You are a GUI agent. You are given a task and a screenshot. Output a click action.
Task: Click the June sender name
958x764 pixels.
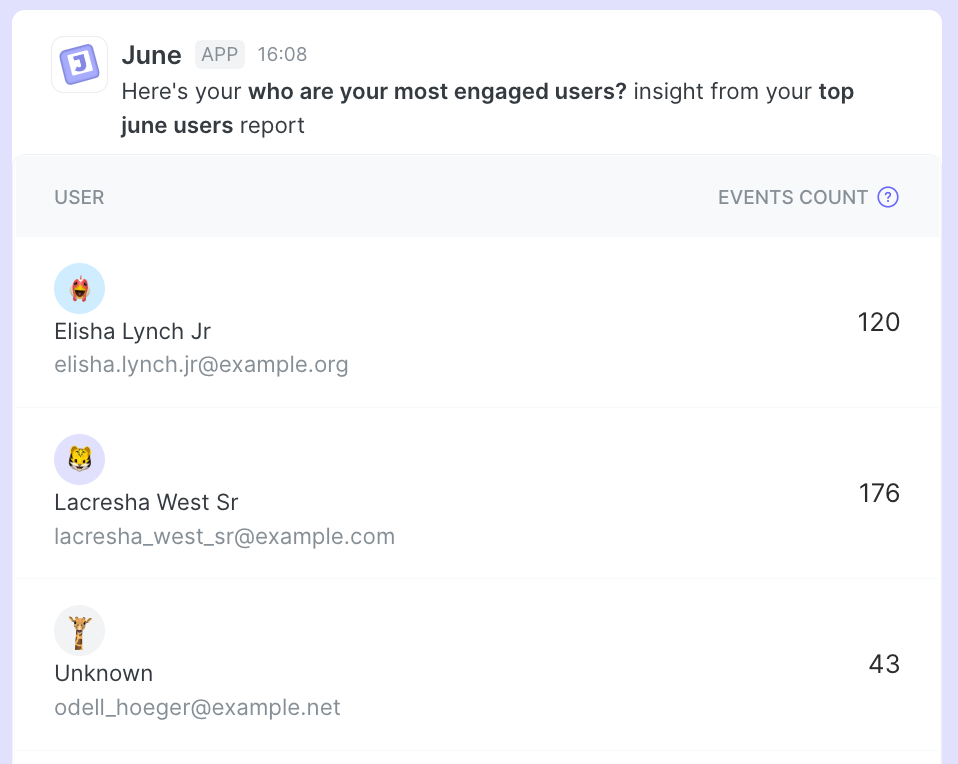coord(151,55)
